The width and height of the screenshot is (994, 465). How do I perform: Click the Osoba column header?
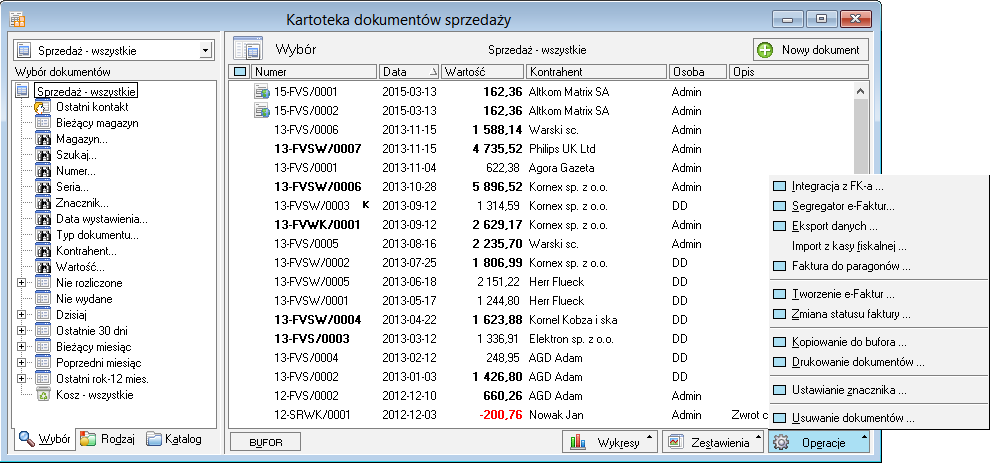[x=697, y=72]
